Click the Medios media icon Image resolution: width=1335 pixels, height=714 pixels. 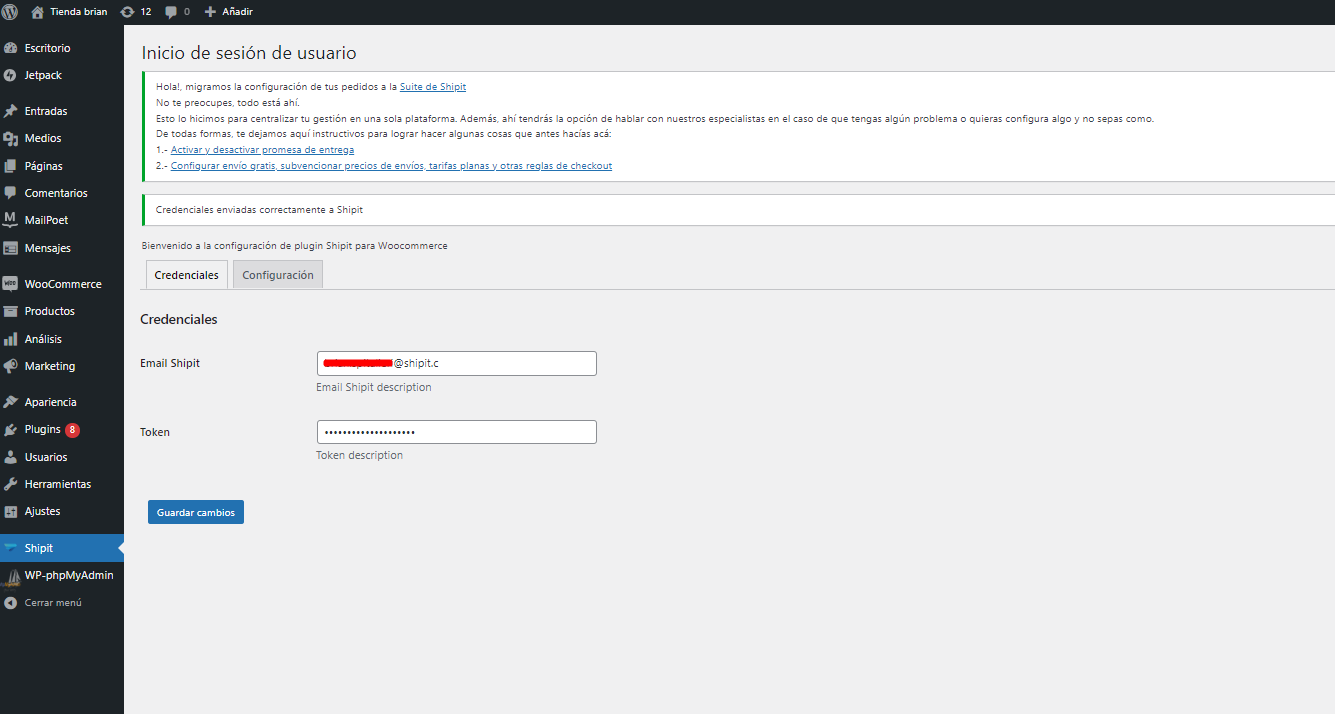point(11,139)
